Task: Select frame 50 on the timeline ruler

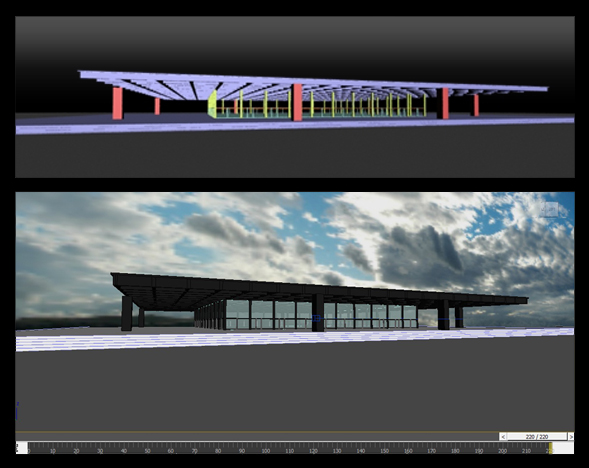Action: coord(147,451)
